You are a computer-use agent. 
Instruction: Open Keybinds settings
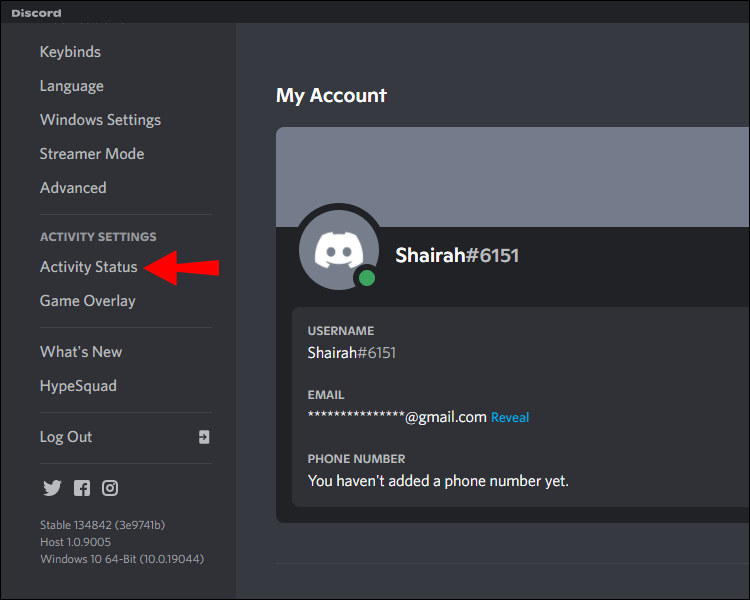coord(70,52)
